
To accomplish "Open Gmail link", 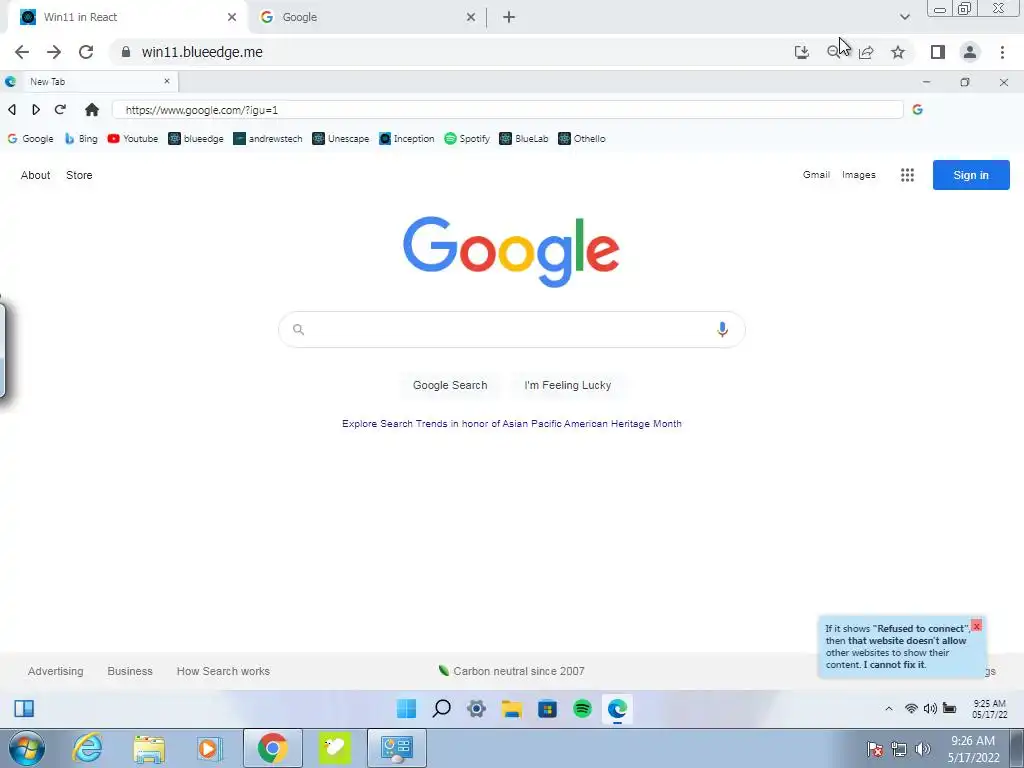I will tap(816, 174).
